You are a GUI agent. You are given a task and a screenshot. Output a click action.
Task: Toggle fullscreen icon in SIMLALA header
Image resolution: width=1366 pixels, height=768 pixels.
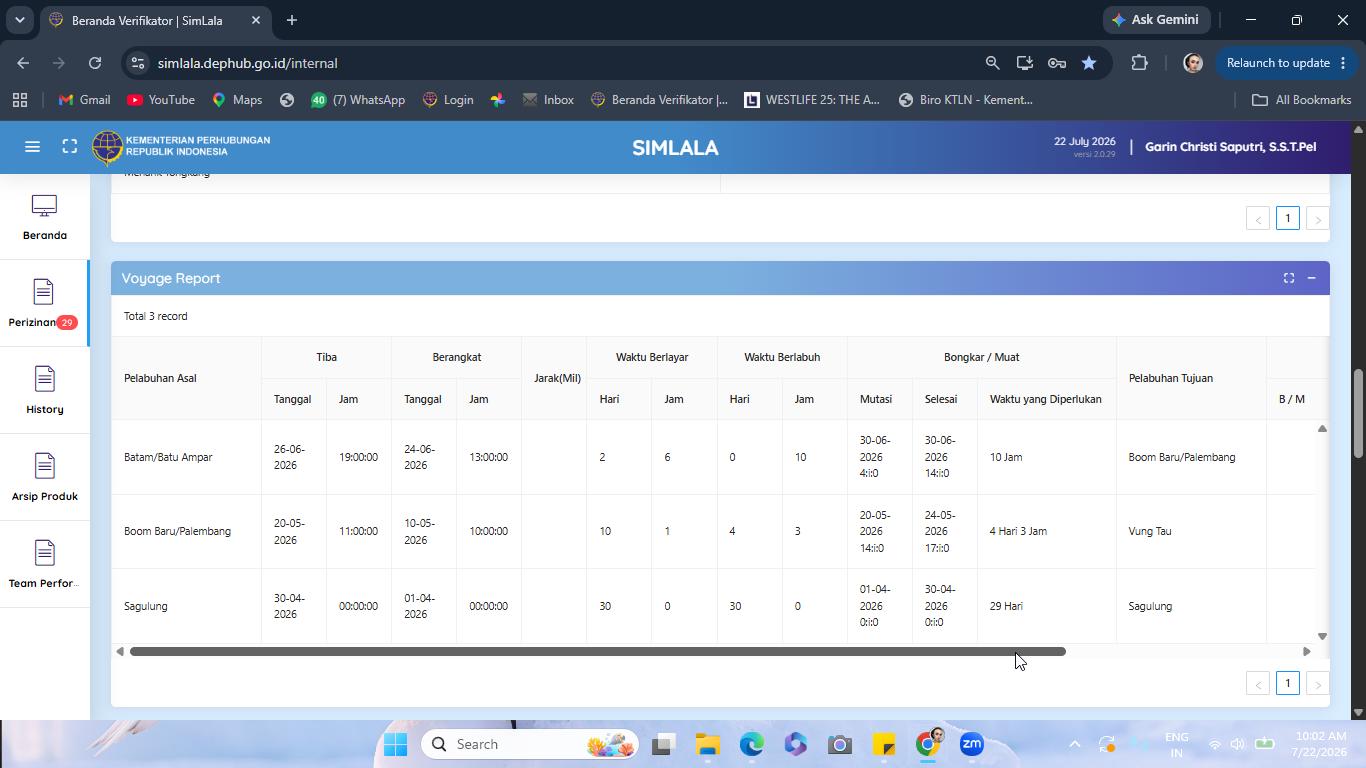(x=70, y=147)
